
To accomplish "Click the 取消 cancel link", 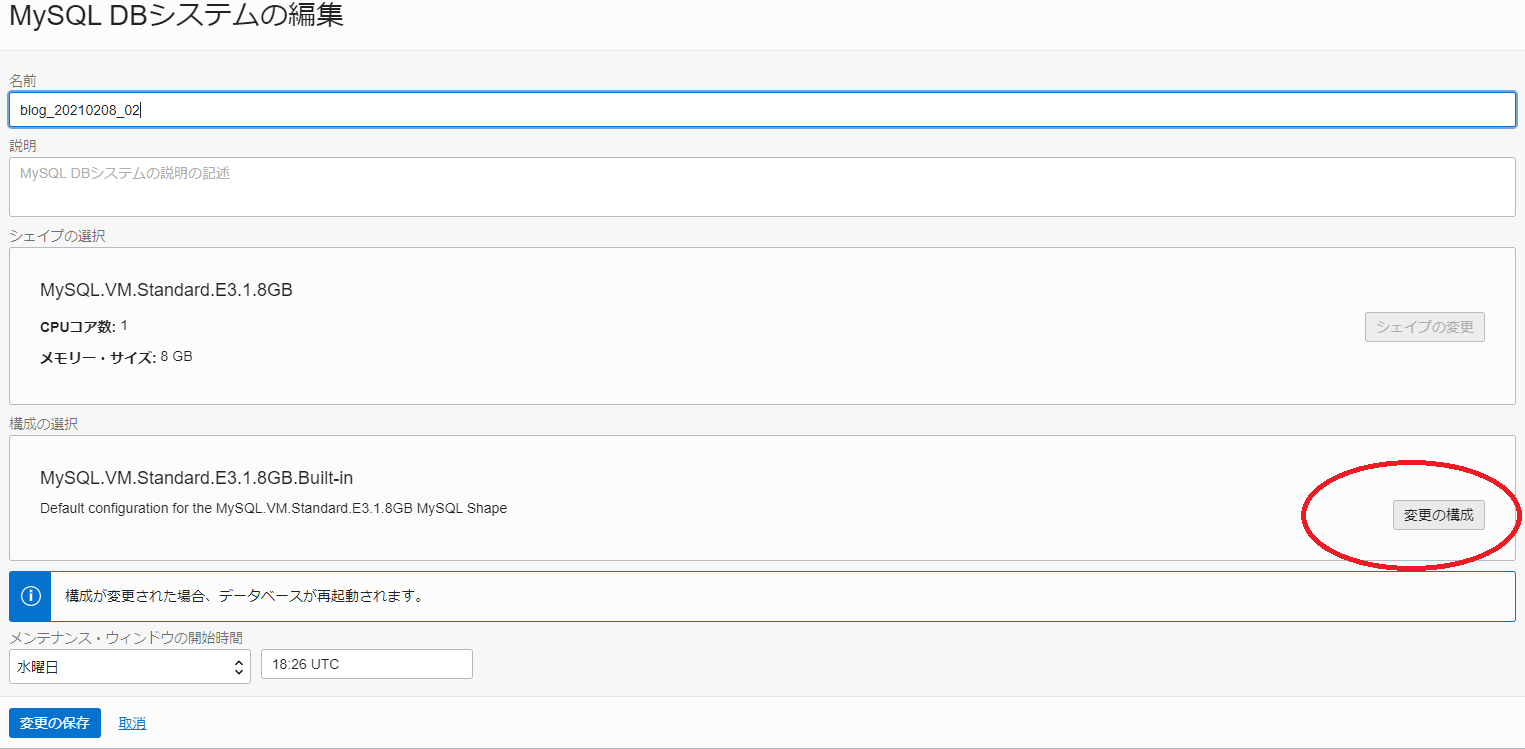I will click(132, 723).
